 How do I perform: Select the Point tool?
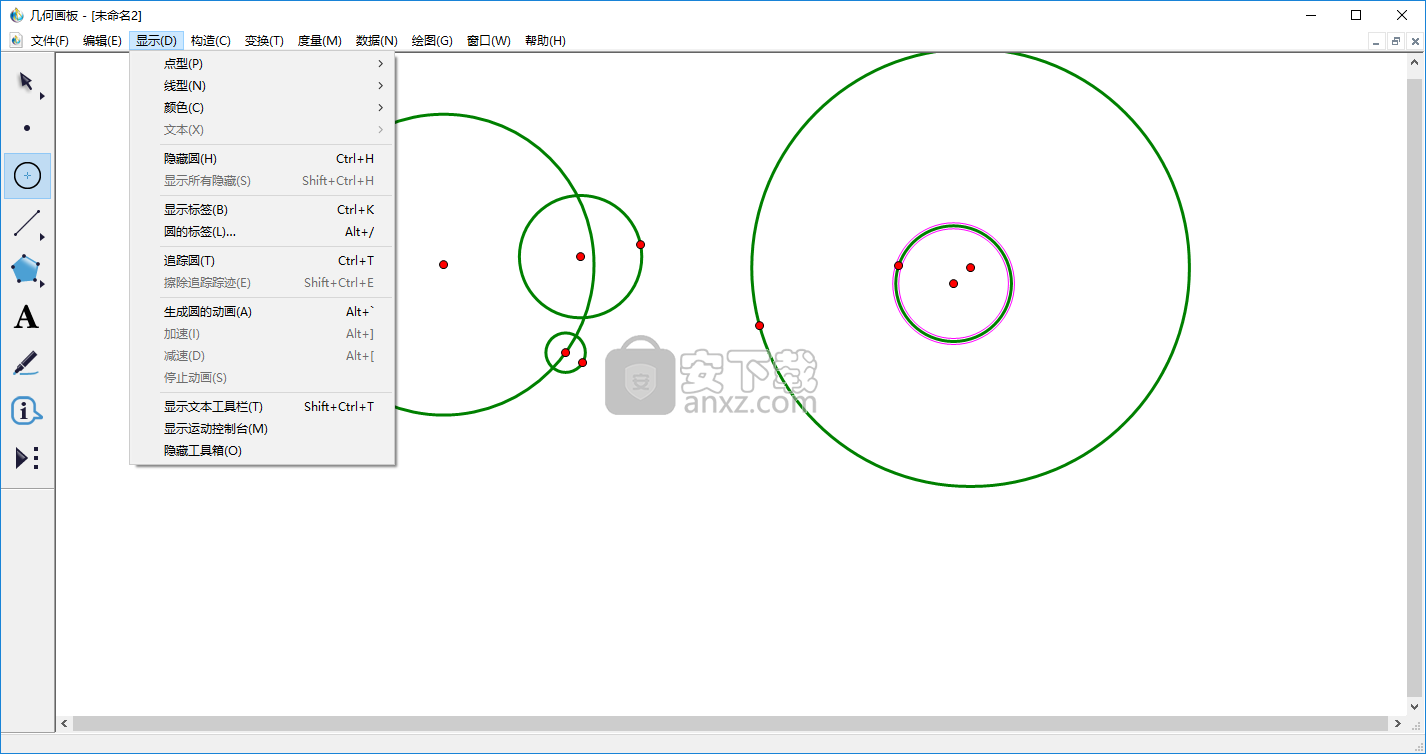(27, 128)
